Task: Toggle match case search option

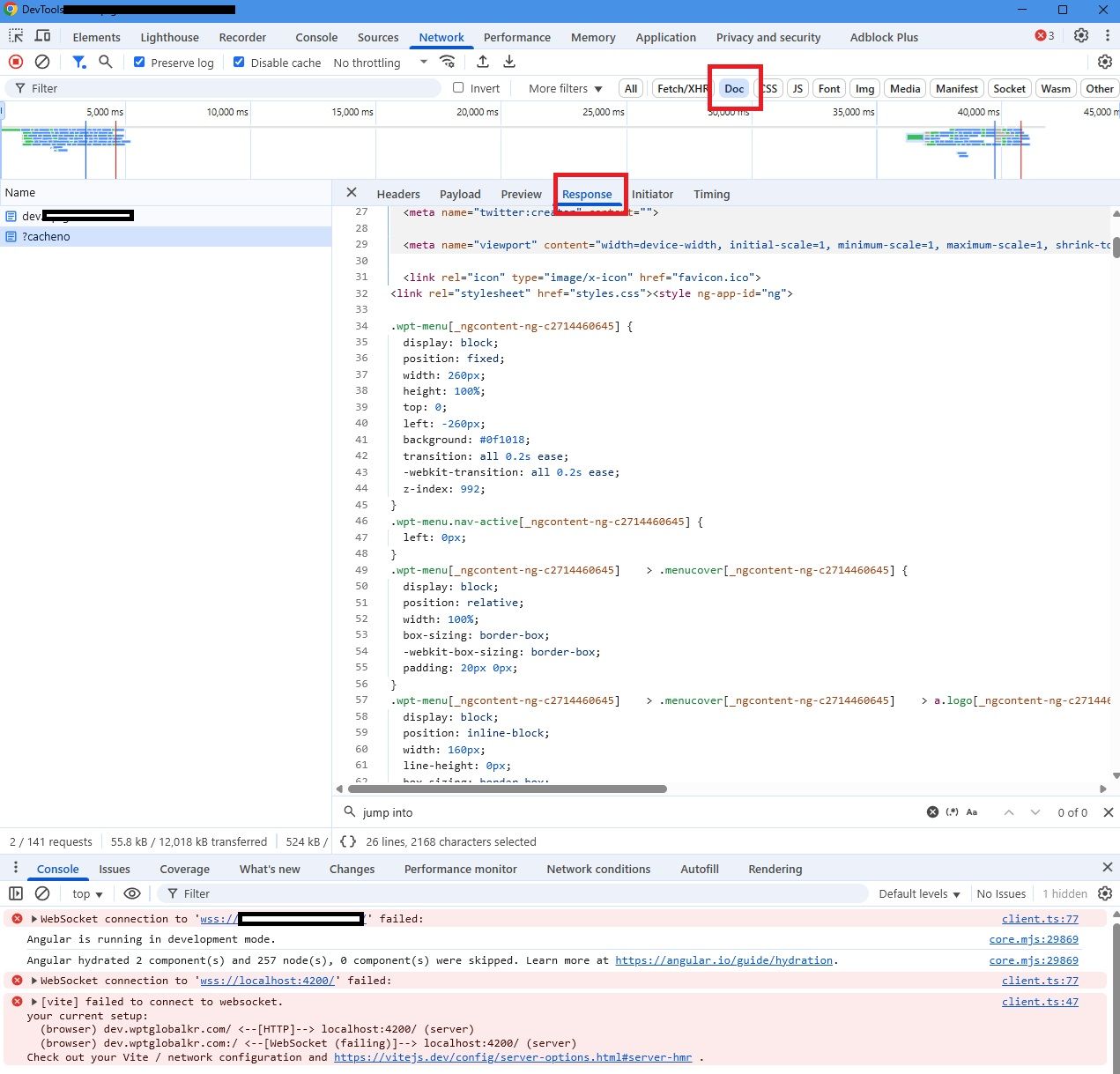Action: [x=972, y=812]
